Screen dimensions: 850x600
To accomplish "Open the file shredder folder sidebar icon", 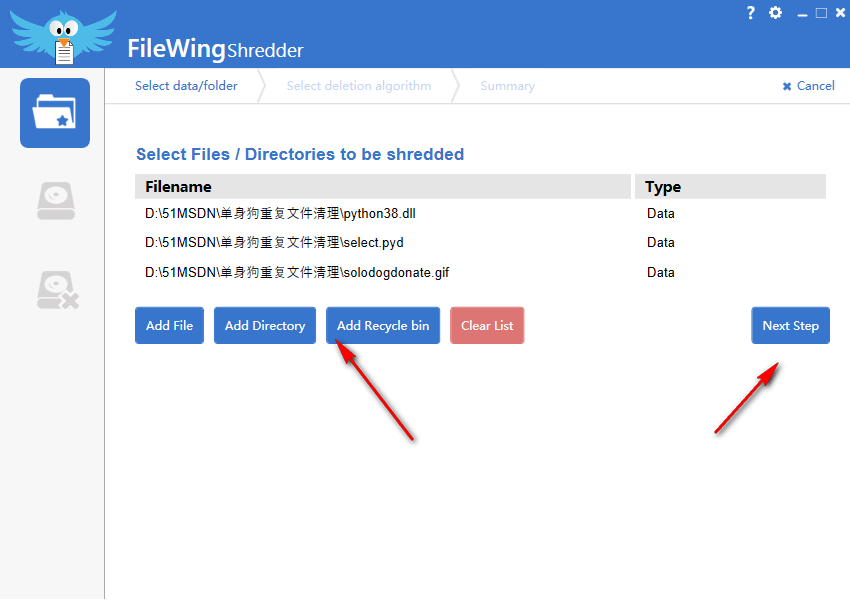I will point(54,113).
